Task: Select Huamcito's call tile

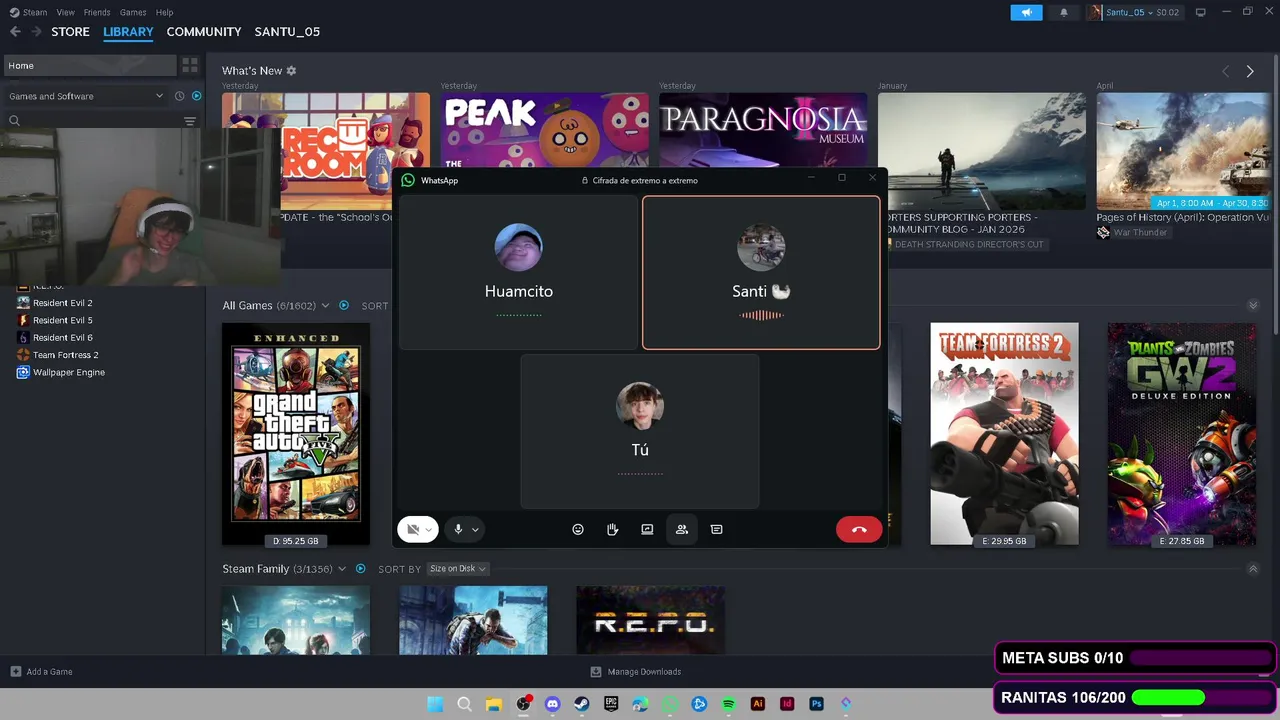Action: 518,272
